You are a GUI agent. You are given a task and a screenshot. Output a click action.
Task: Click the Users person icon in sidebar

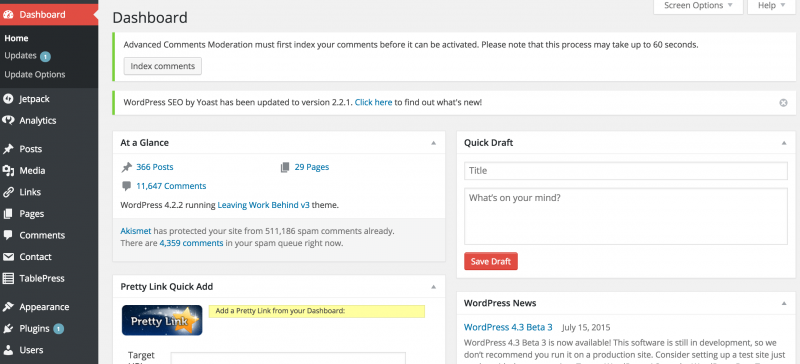click(x=8, y=350)
